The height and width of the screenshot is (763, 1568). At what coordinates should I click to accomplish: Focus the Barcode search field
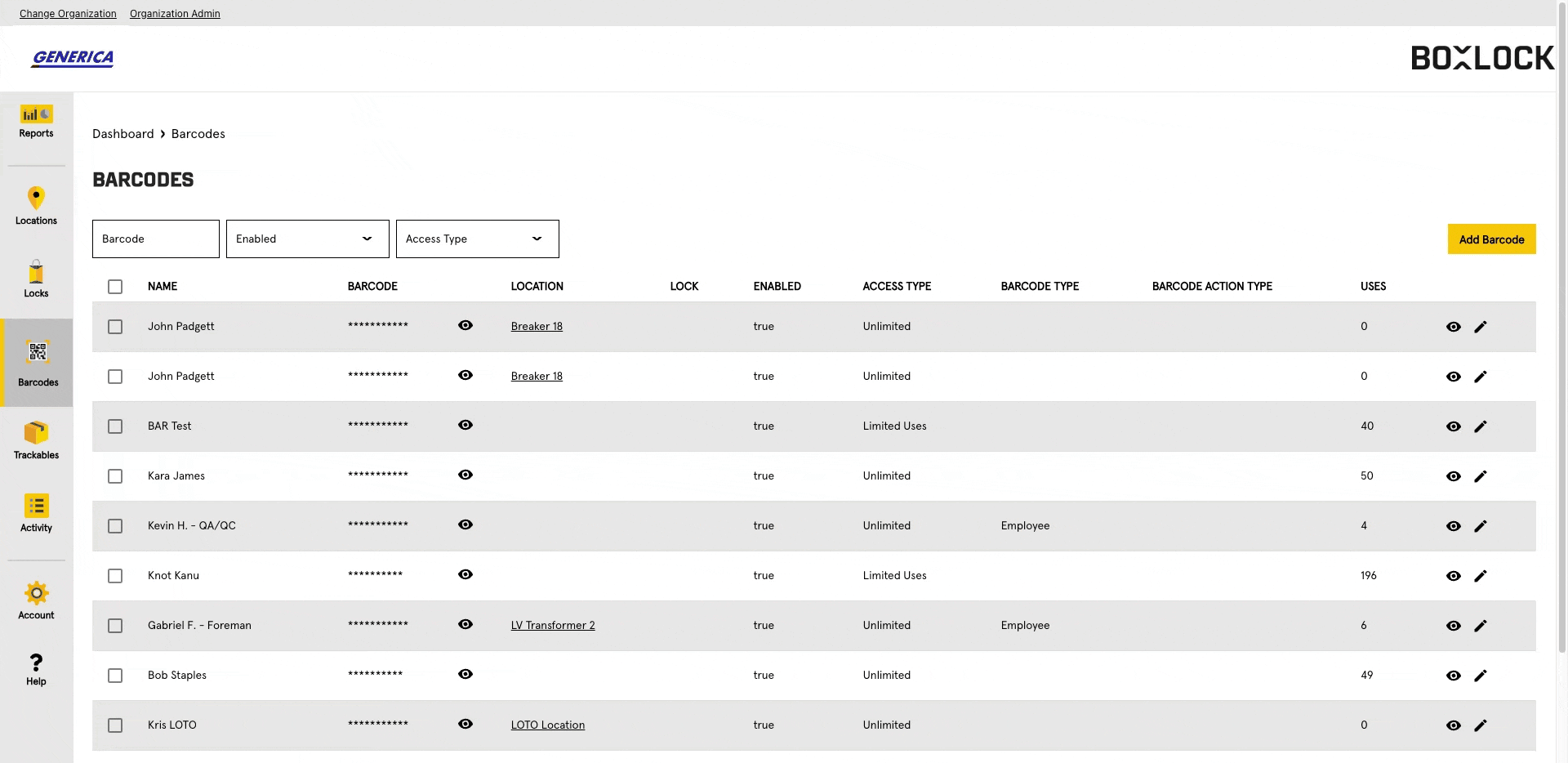coord(155,239)
